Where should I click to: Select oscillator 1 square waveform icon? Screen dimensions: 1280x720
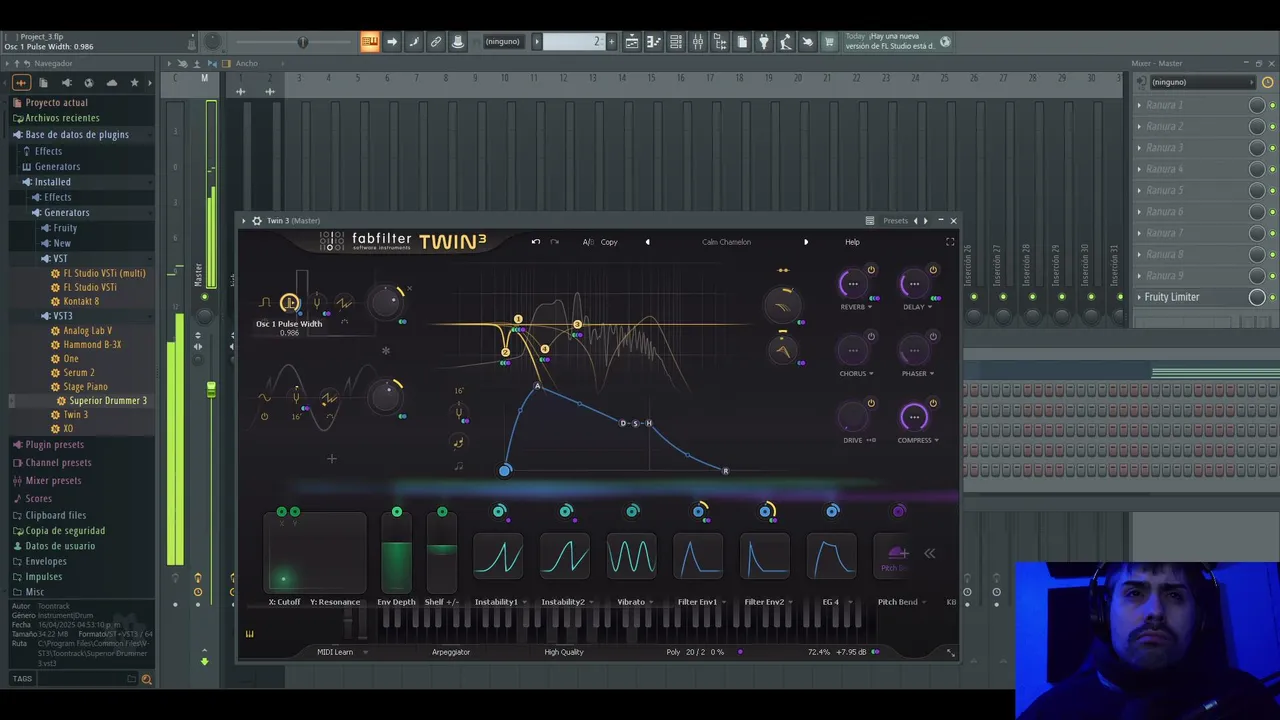click(265, 303)
